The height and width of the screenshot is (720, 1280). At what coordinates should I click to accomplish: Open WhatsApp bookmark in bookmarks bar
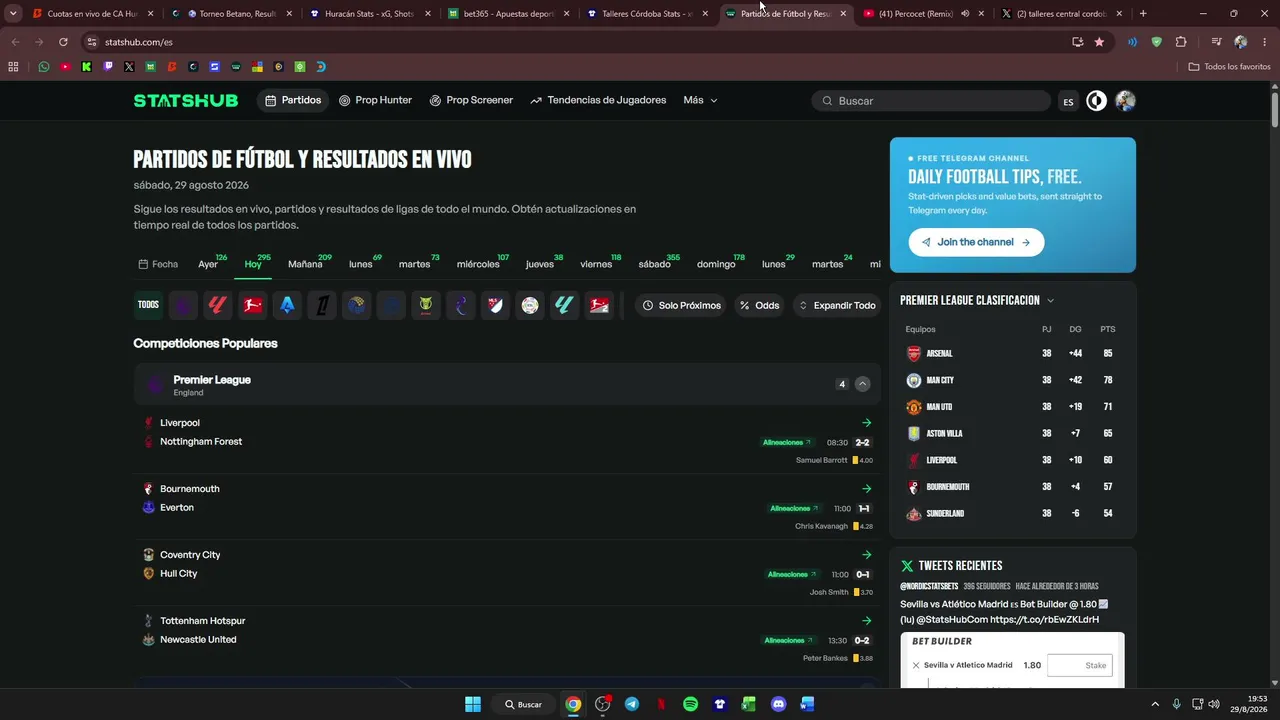[44, 67]
